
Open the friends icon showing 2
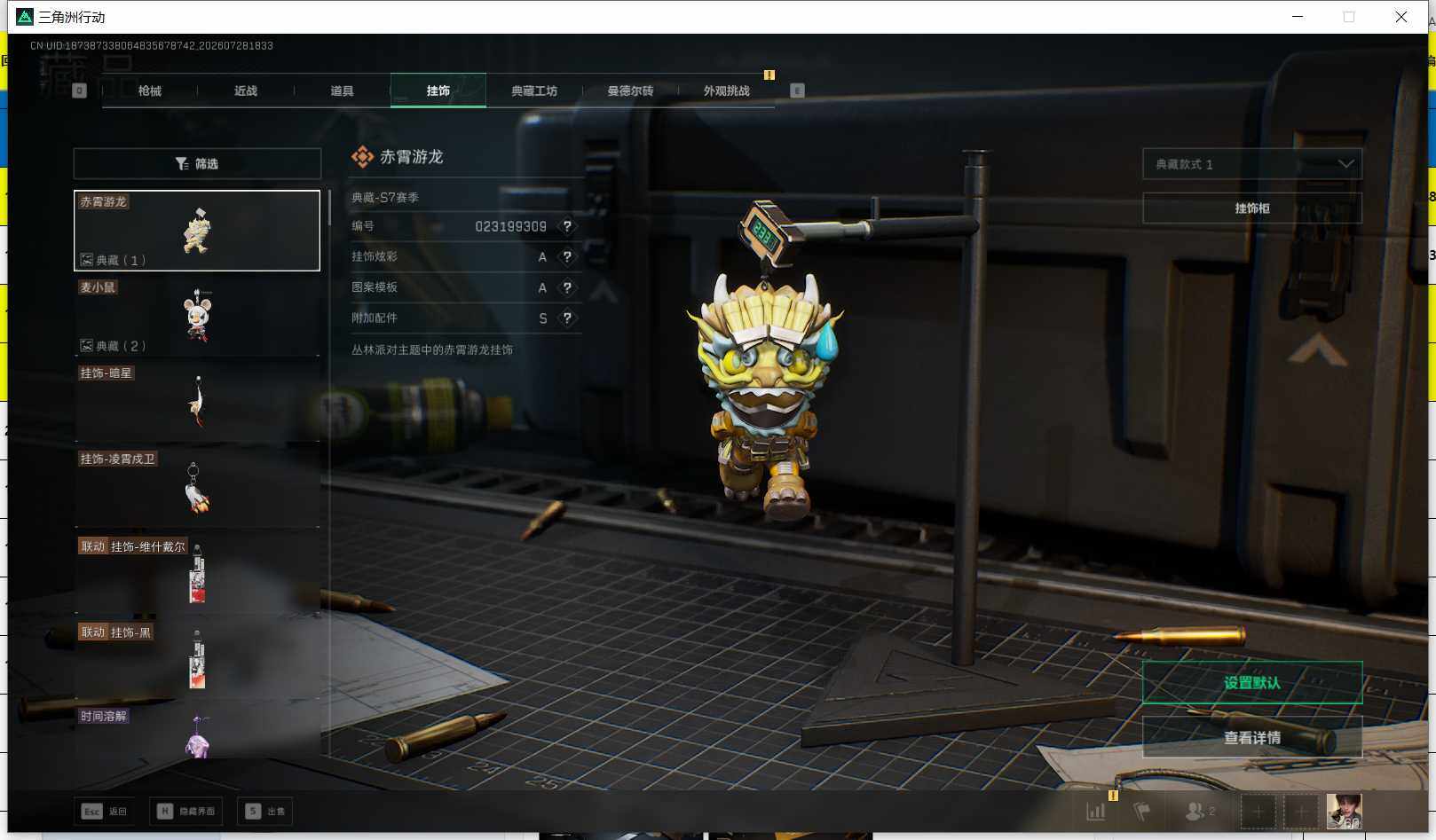1200,811
